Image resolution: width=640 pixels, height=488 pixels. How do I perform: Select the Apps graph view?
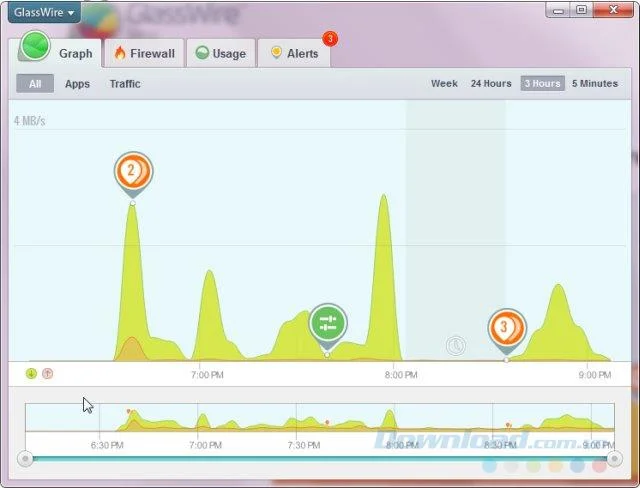[77, 84]
